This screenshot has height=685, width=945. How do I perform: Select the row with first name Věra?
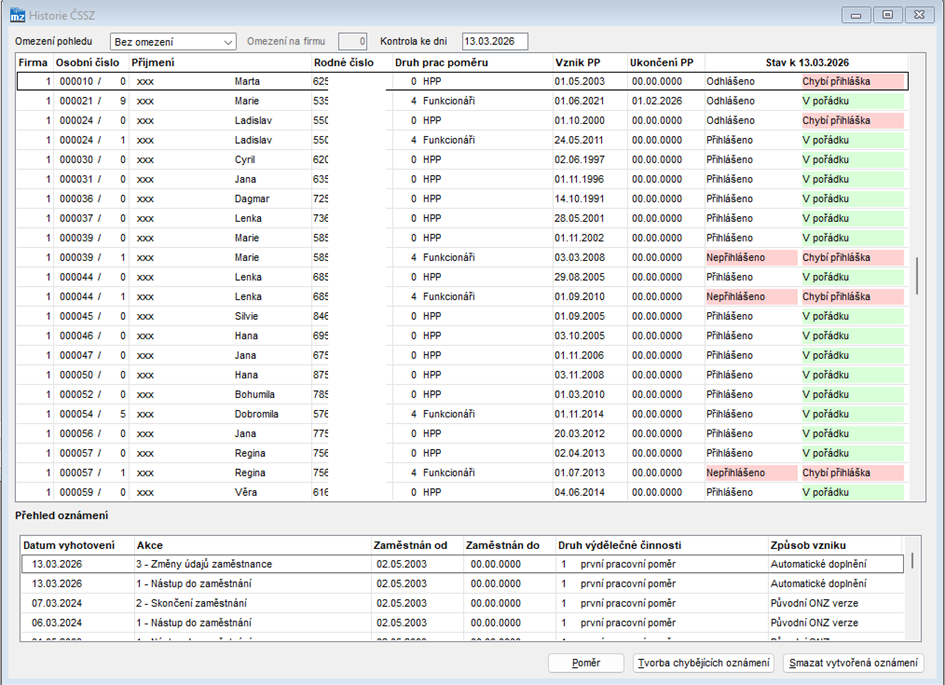pos(462,492)
